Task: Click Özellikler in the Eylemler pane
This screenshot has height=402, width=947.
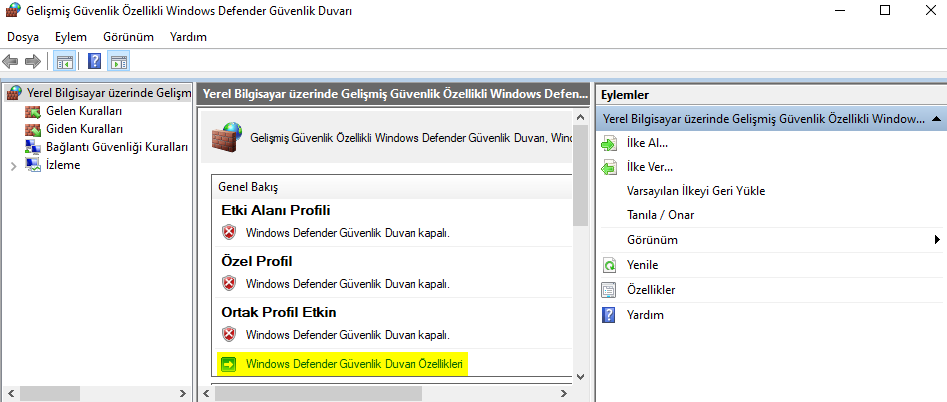Action: [x=651, y=290]
